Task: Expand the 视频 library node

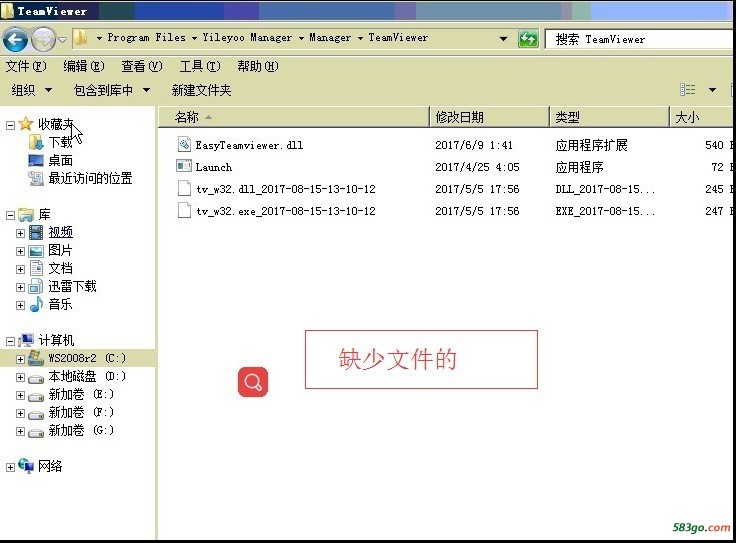Action: [x=20, y=233]
